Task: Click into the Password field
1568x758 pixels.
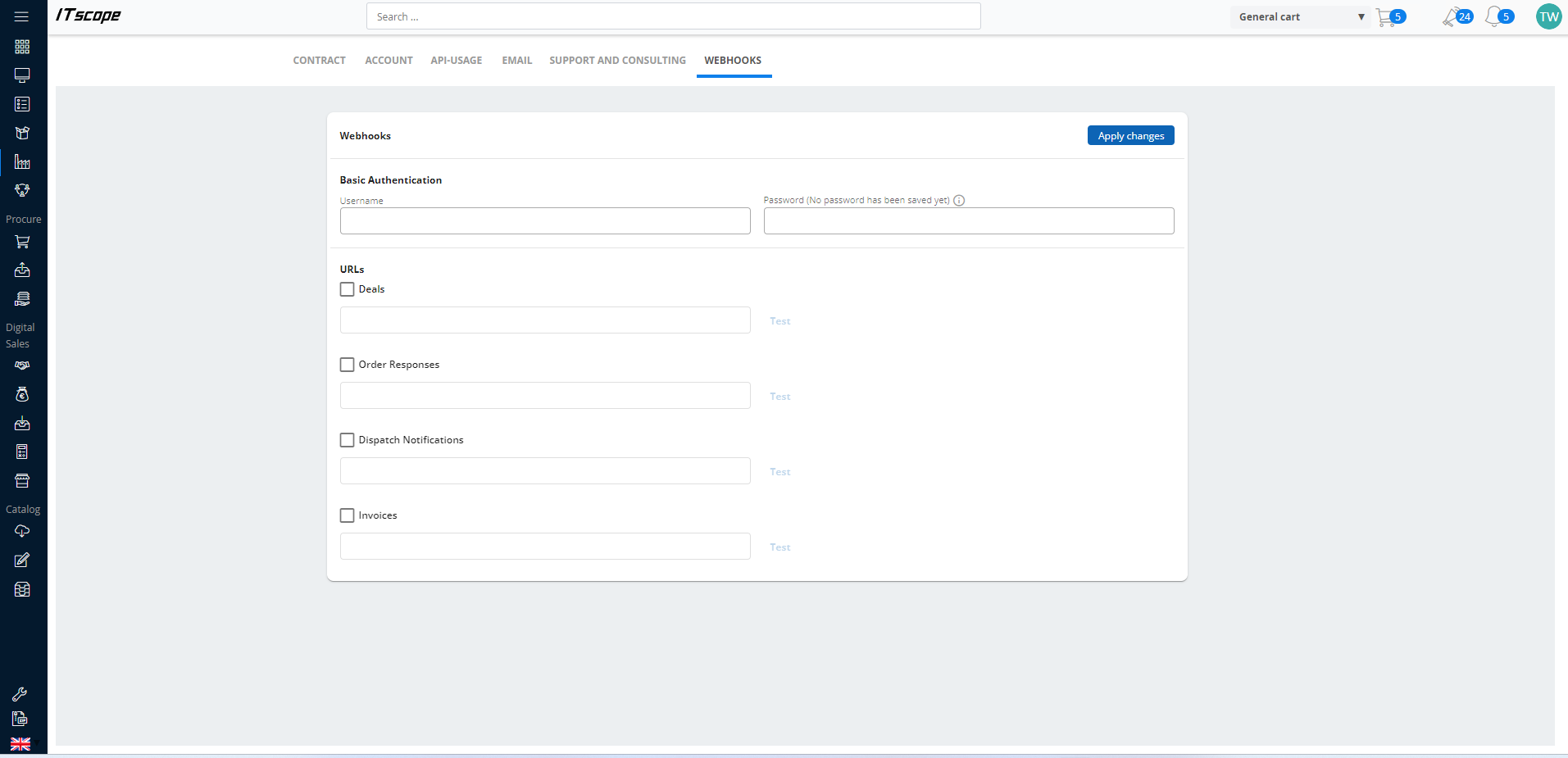Action: point(969,220)
